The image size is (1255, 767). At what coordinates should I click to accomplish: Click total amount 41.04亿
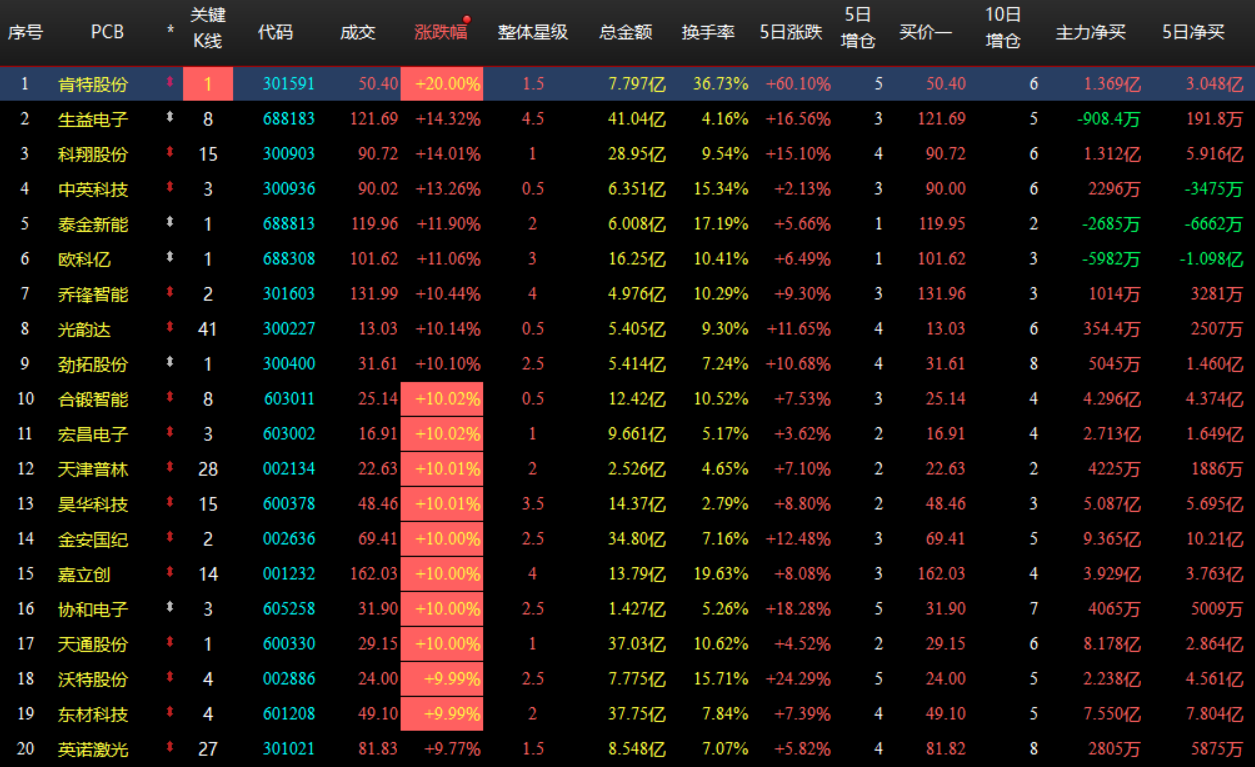tap(637, 119)
